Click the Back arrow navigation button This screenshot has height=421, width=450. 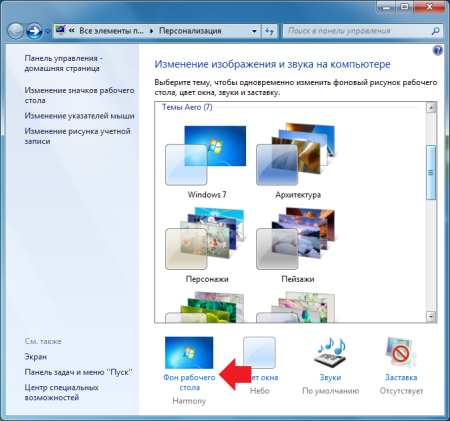click(15, 31)
